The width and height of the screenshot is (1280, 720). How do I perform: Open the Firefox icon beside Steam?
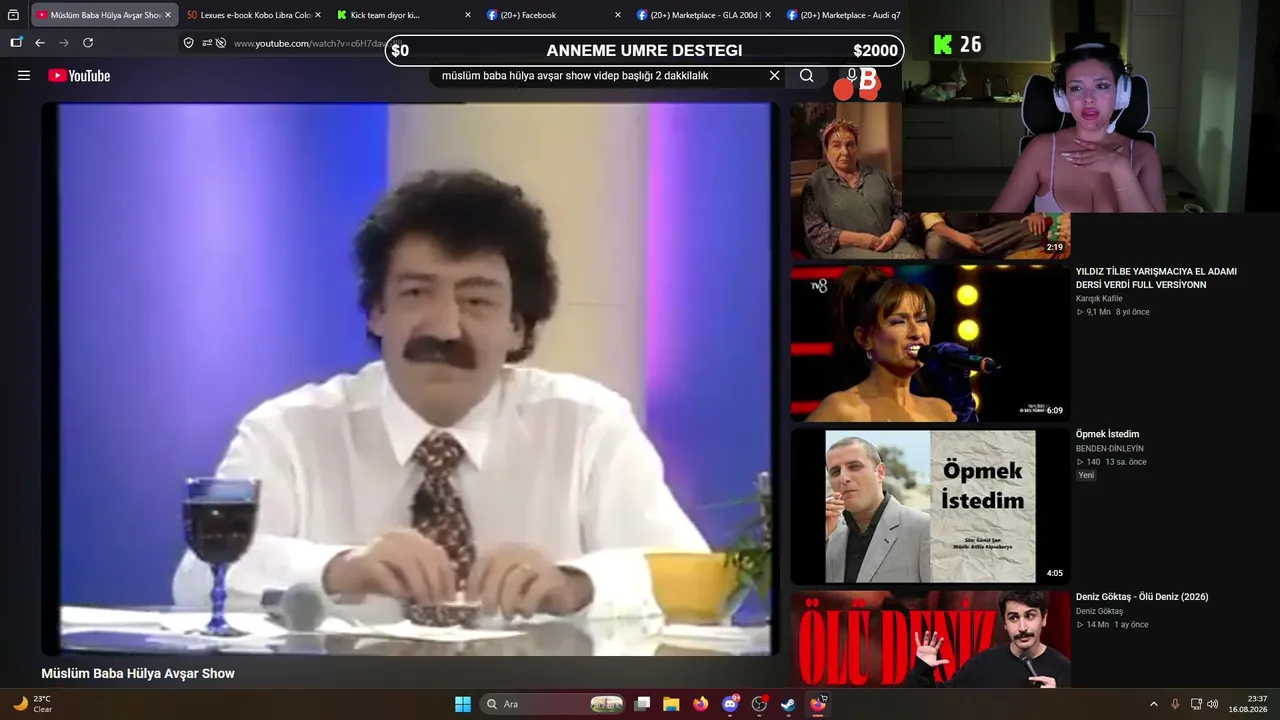coord(818,704)
